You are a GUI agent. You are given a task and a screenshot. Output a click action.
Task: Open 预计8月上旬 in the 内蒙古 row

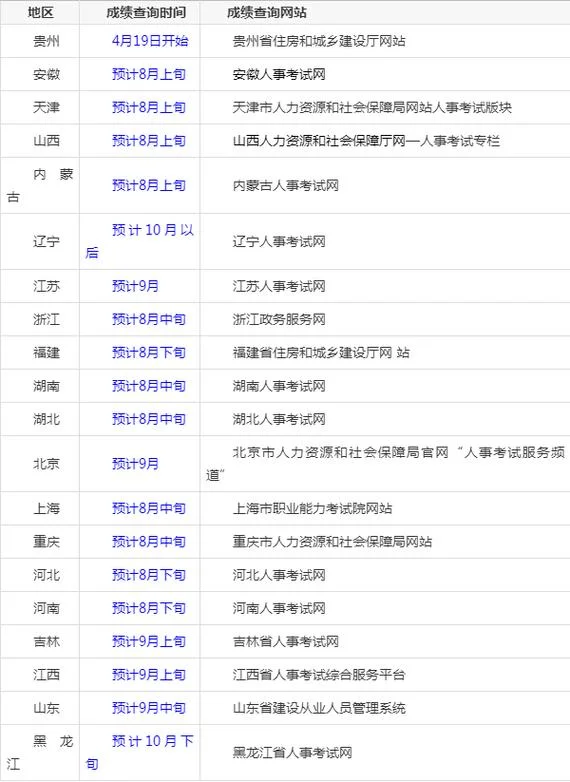click(x=149, y=186)
